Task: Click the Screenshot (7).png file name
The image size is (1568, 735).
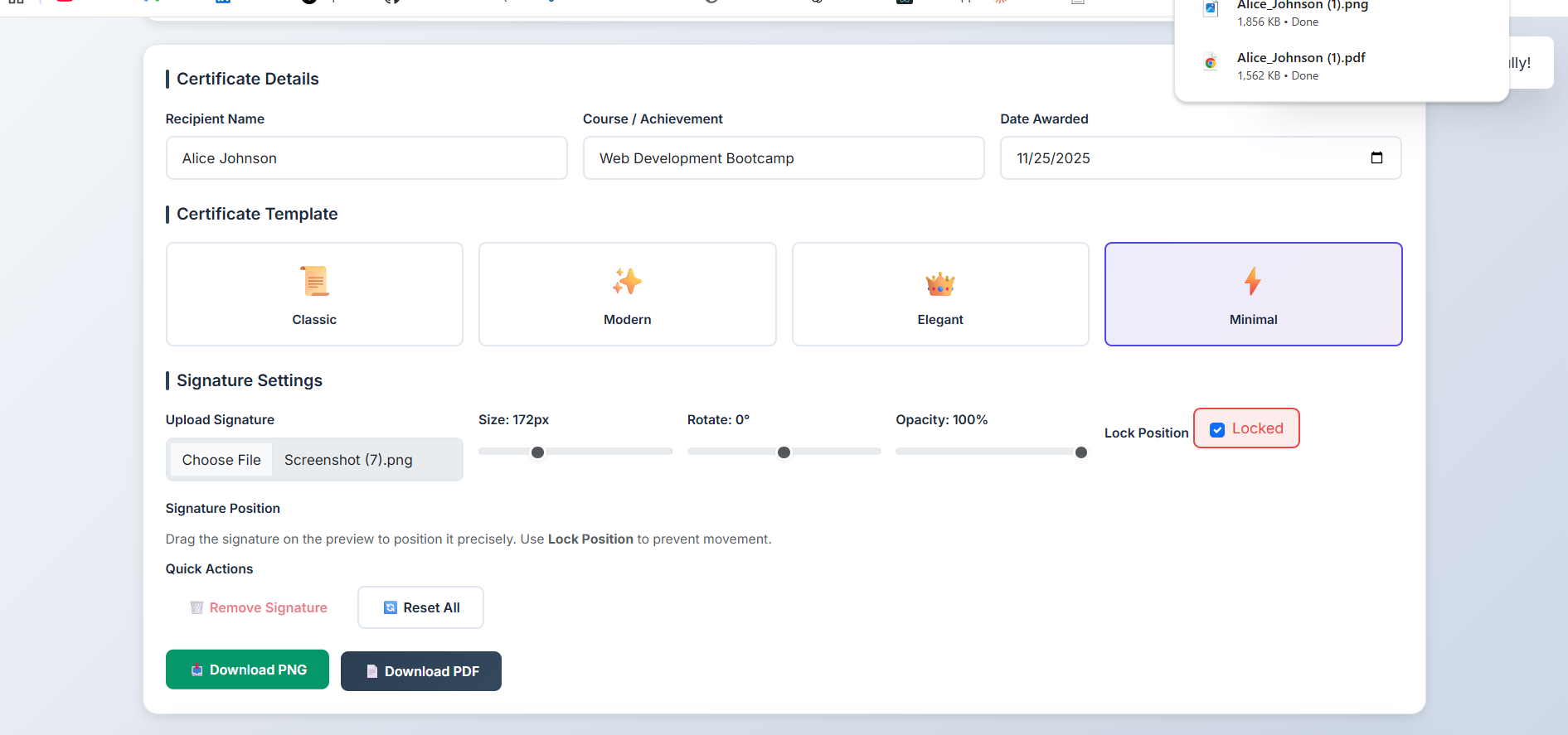Action: point(348,460)
